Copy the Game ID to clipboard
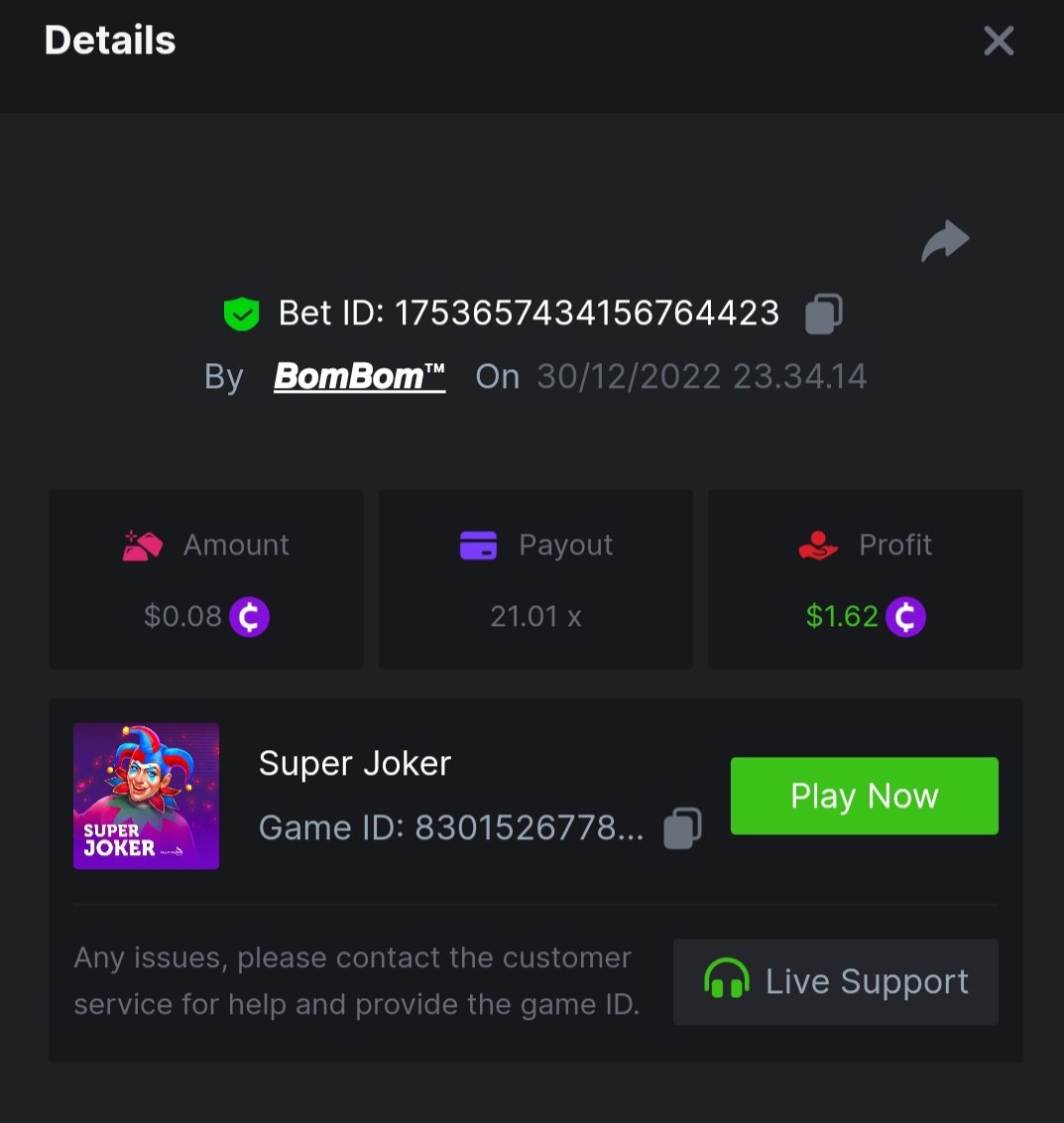This screenshot has width=1064, height=1123. (x=682, y=827)
